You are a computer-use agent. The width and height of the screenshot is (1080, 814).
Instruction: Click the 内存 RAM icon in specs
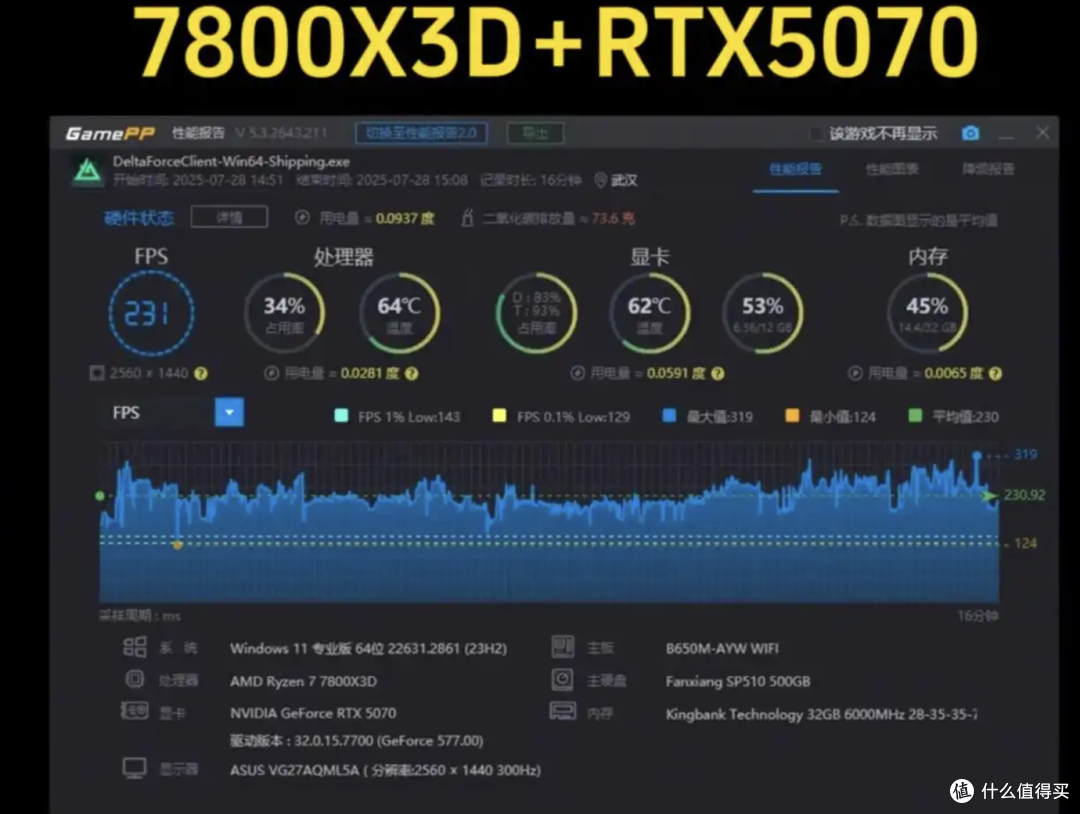click(x=563, y=711)
